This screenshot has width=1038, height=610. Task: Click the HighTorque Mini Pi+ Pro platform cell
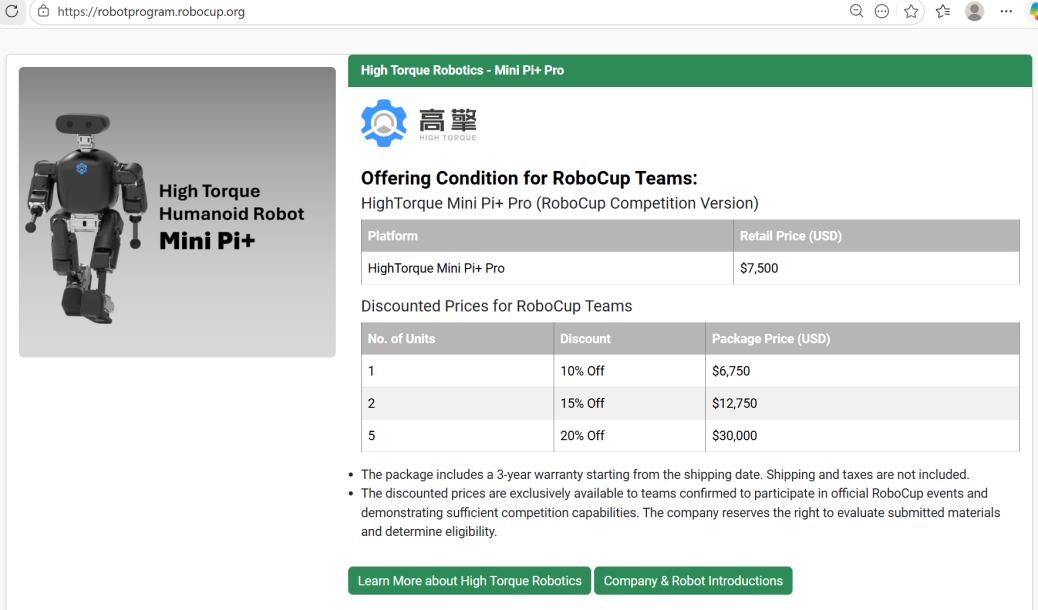(x=436, y=269)
